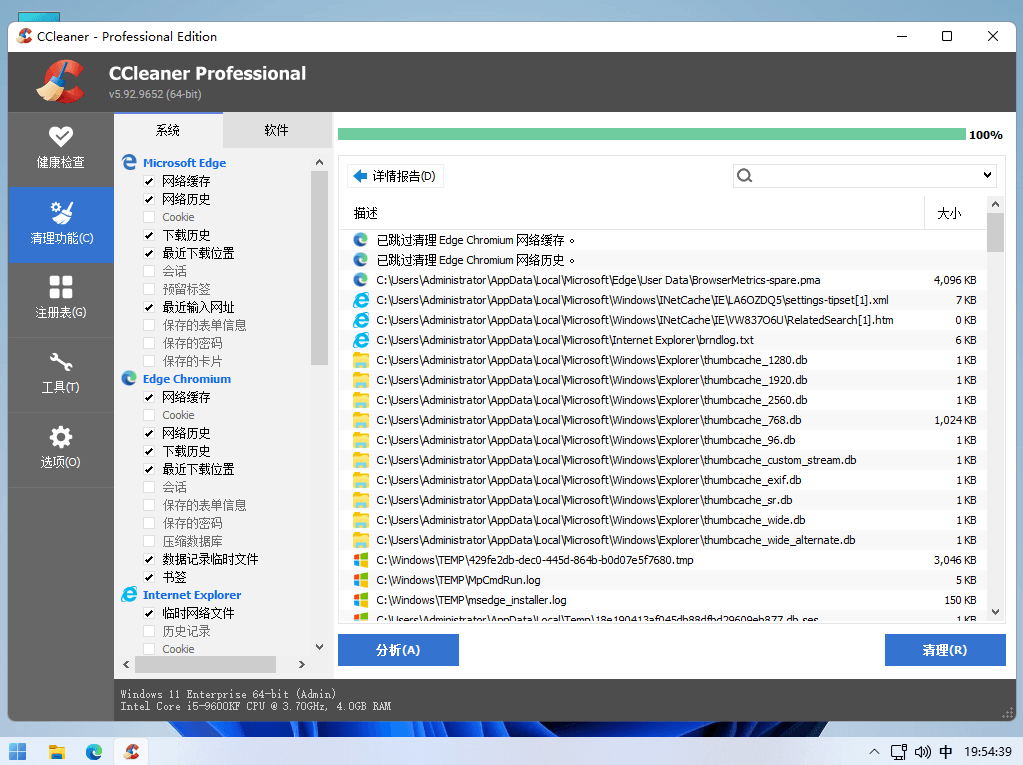
Task: Open the 工具(T) tools section
Action: [61, 374]
